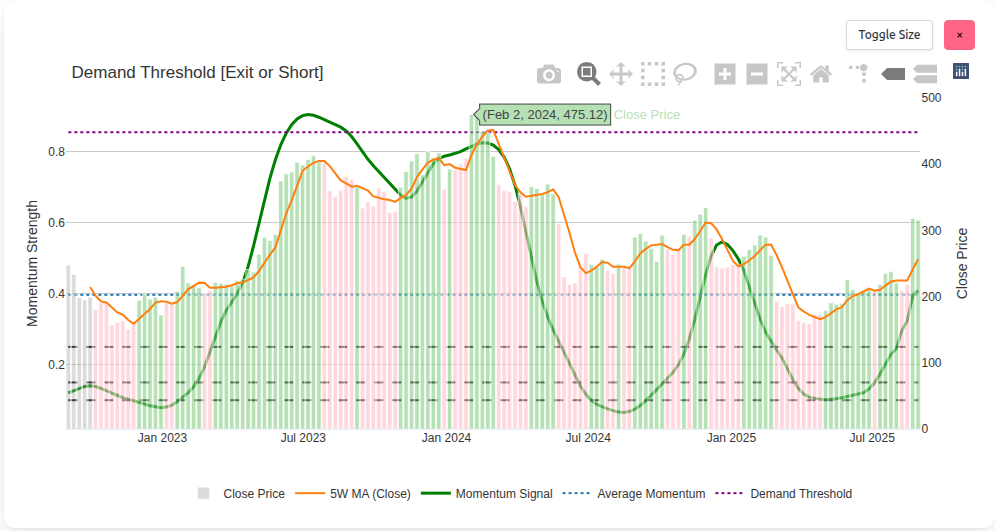Click the orange 5W MA legend line
Screen dimensions: 995x531
tap(310, 493)
